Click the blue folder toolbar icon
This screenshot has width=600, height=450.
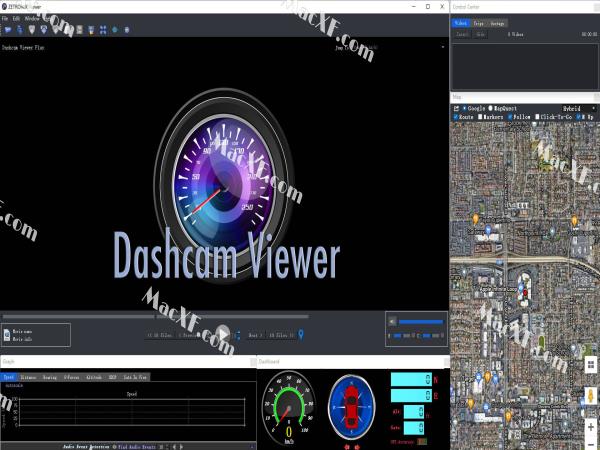point(8,30)
